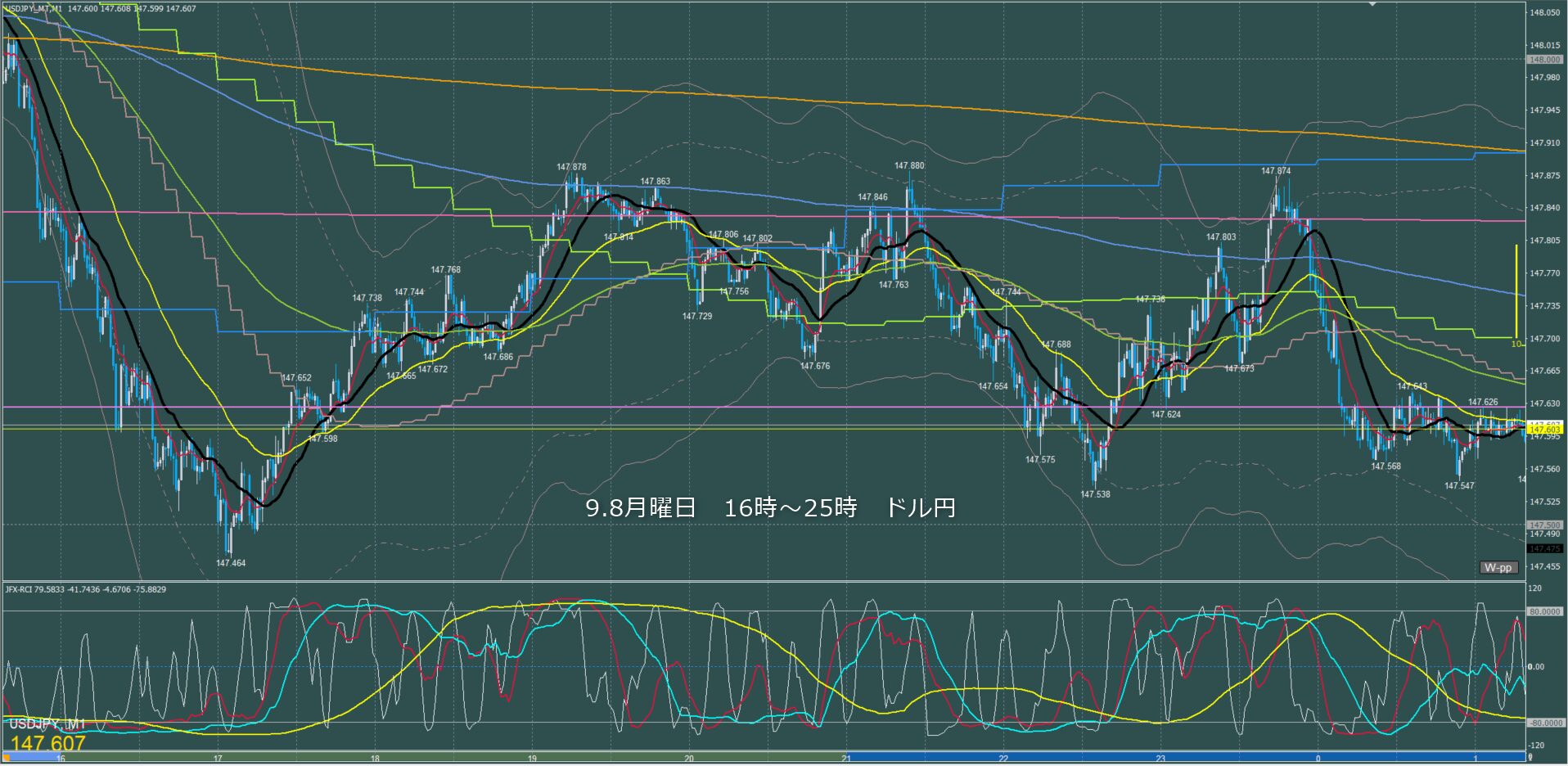Click the chart shift triangle marker at top
1568x766 pixels.
click(1372, 4)
